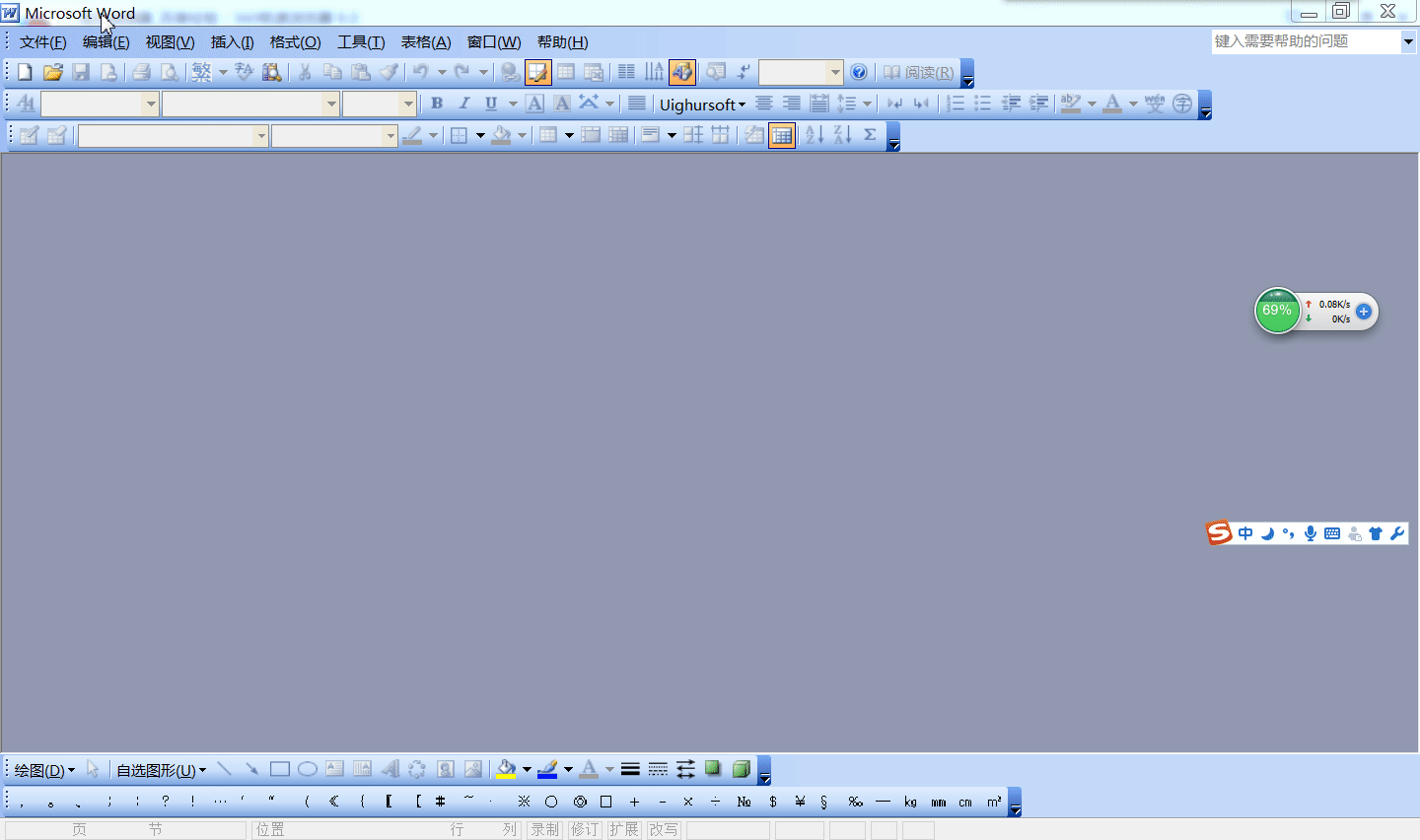The height and width of the screenshot is (840, 1420).
Task: Click the Sort Descending Z-A icon
Action: click(x=842, y=135)
